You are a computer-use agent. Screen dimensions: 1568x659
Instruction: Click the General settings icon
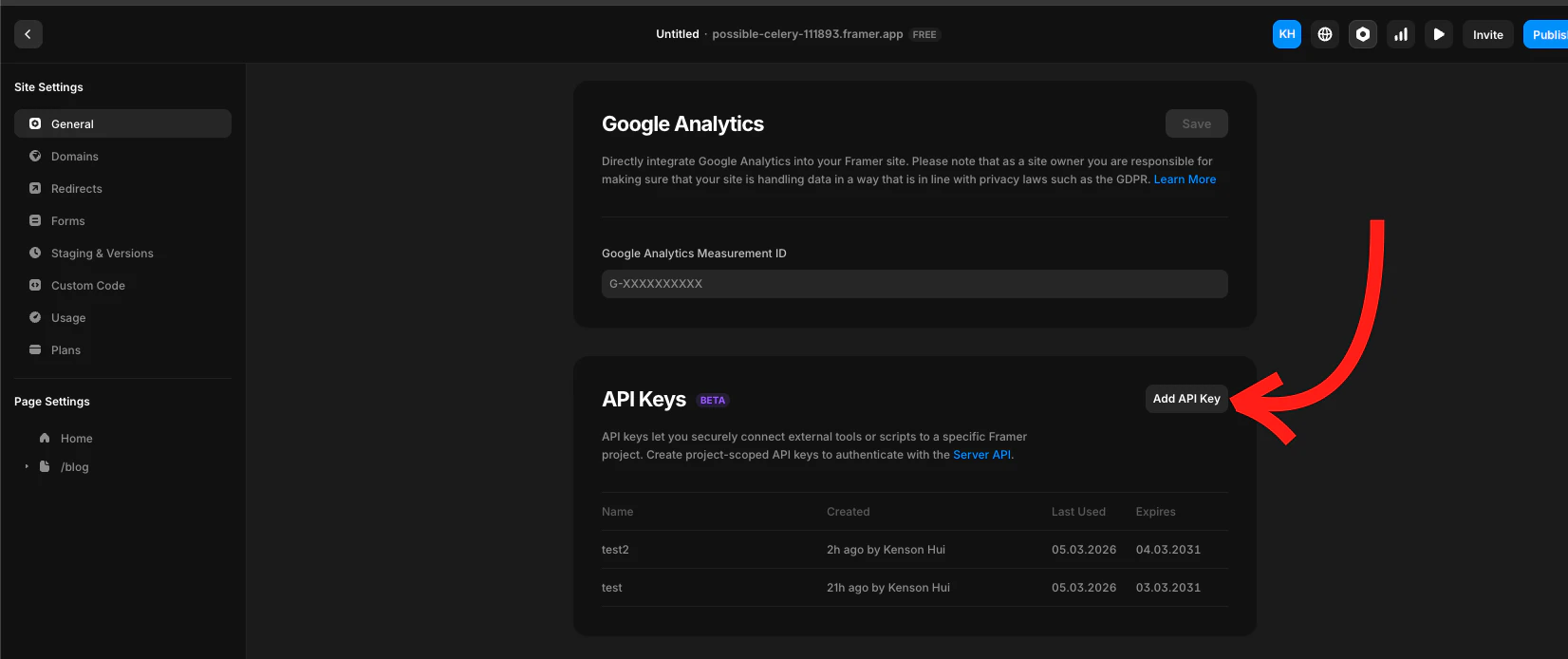pos(35,123)
